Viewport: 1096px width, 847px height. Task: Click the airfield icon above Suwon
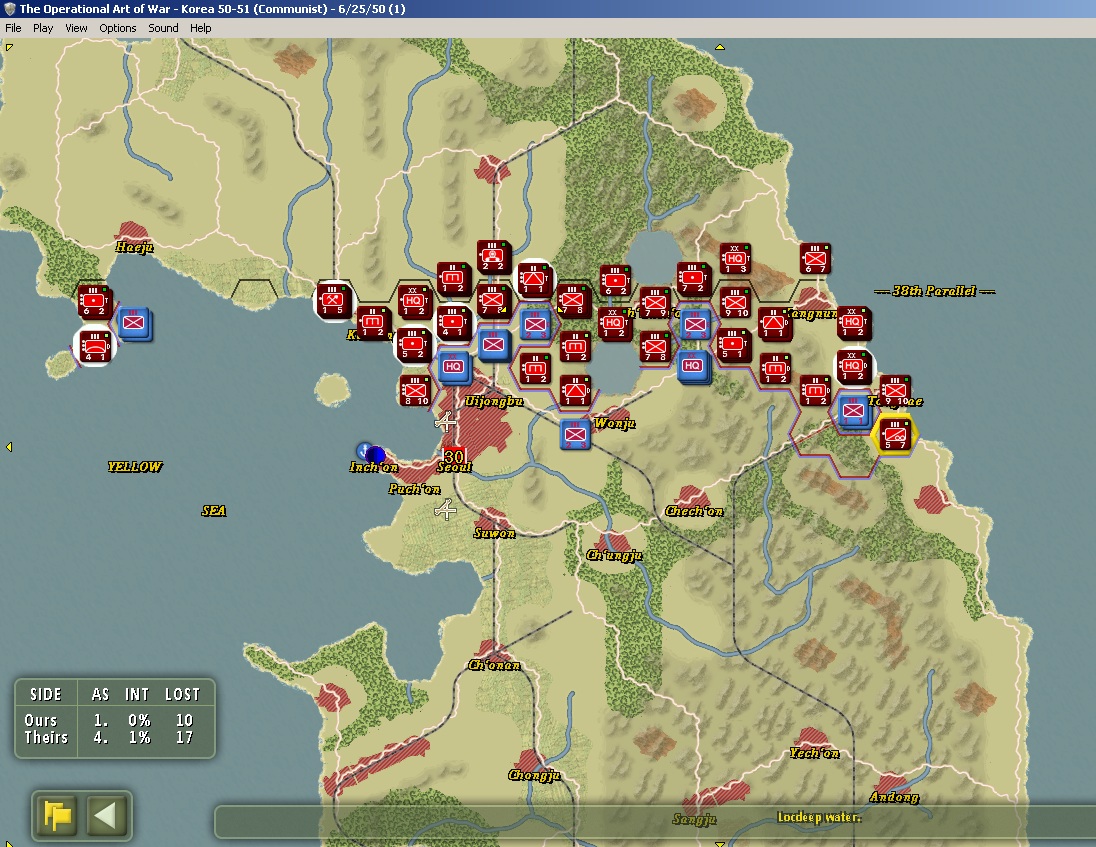click(445, 510)
